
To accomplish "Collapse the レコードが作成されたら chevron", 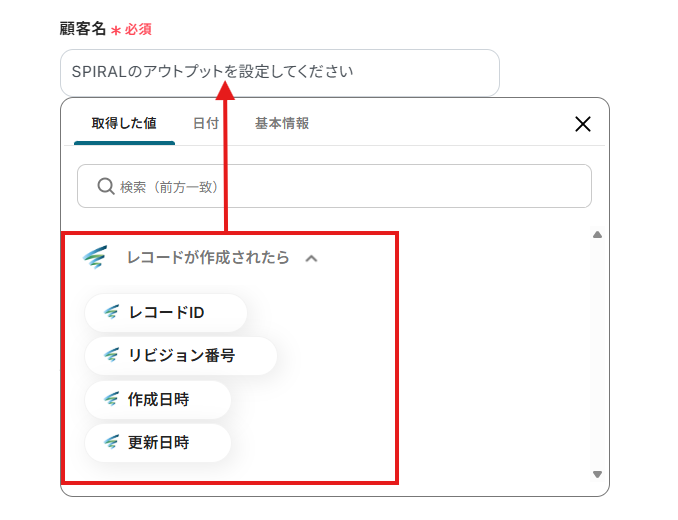I will point(311,258).
